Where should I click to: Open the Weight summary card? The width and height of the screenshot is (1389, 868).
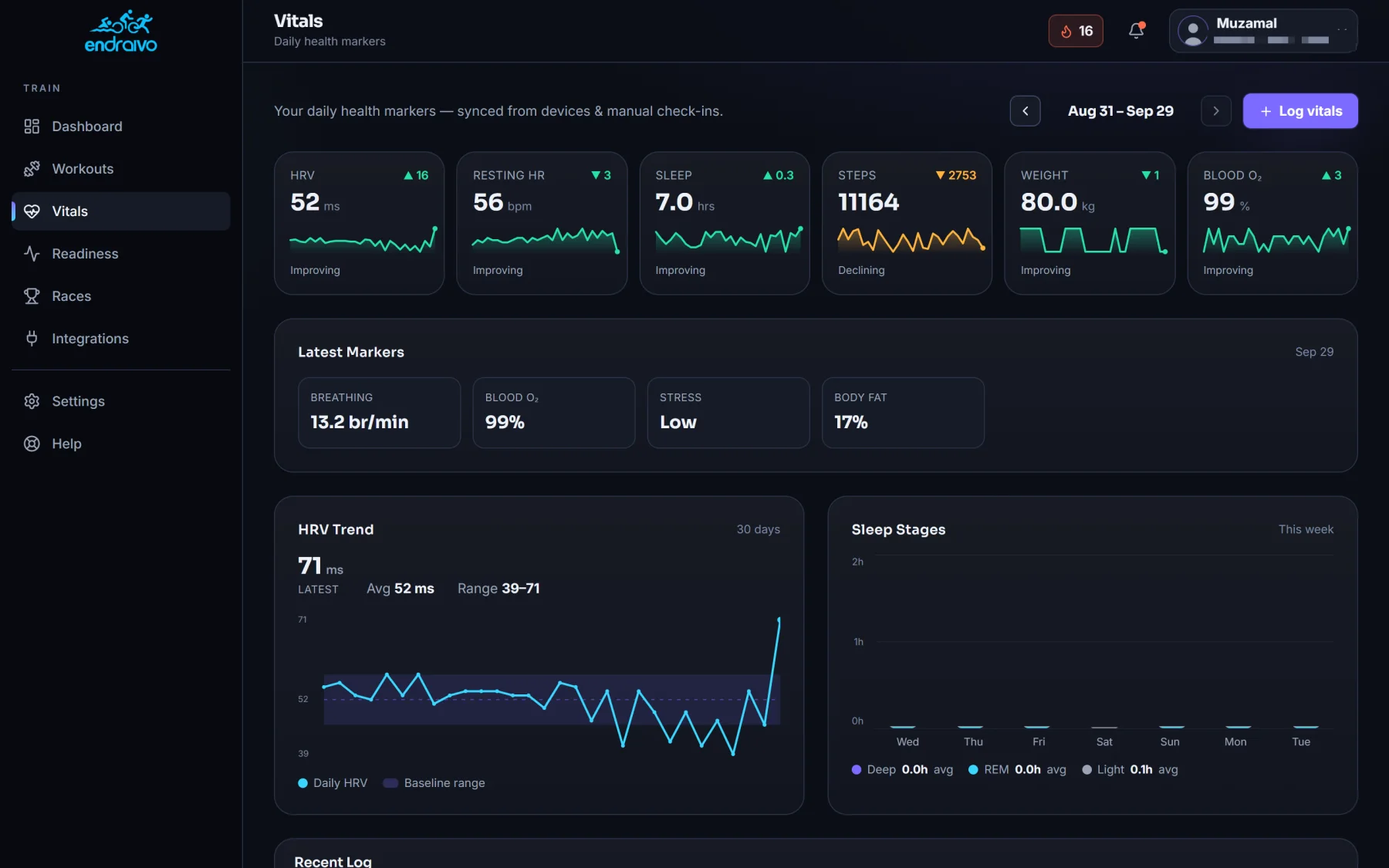1090,223
